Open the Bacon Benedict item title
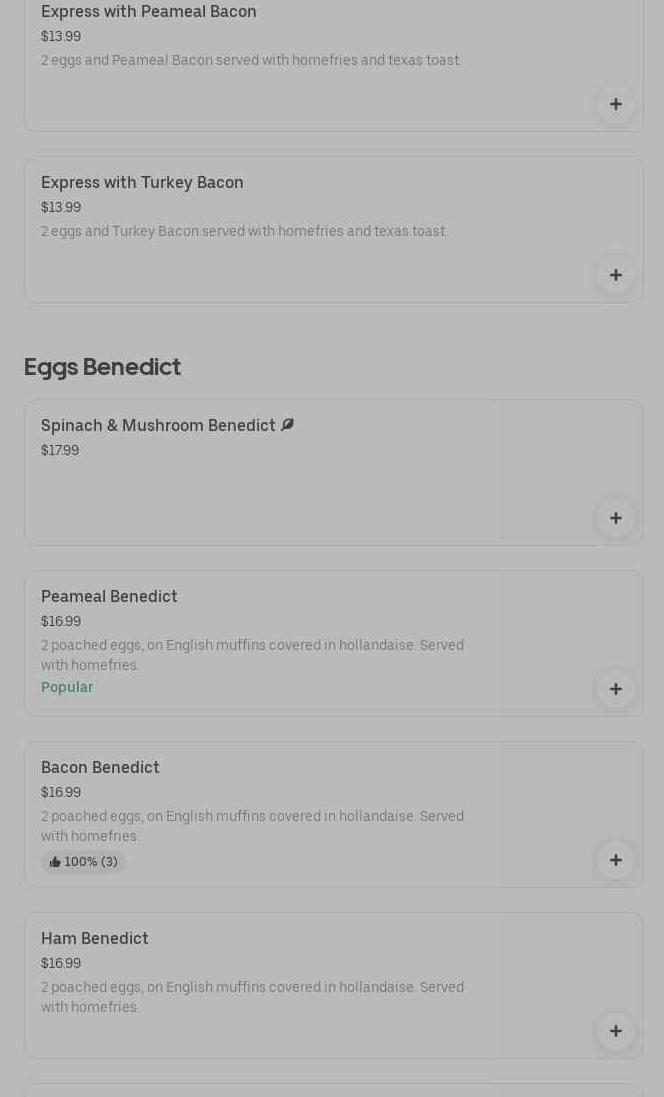664x1097 pixels. point(100,767)
